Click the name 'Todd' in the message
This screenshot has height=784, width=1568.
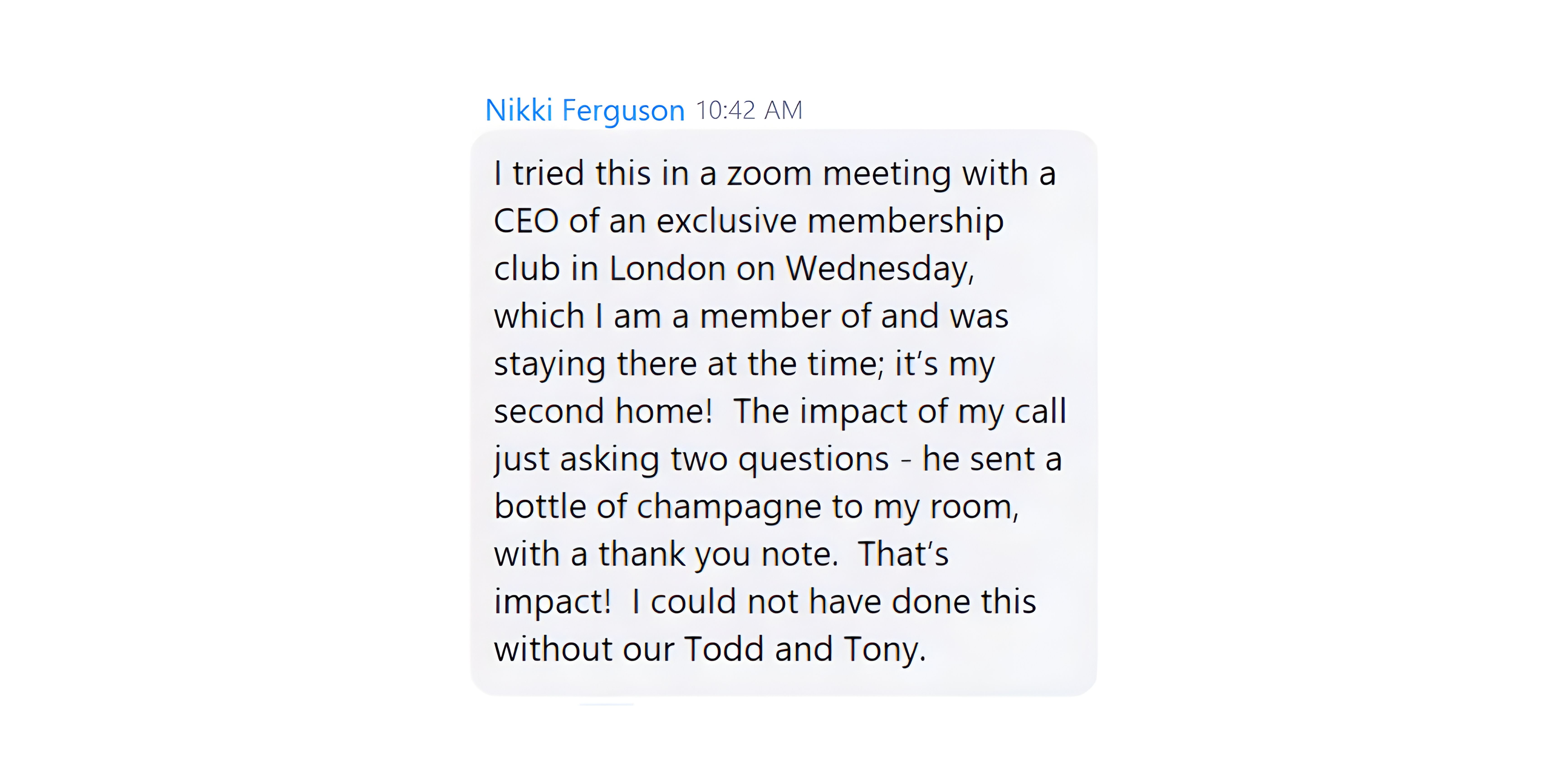point(724,649)
